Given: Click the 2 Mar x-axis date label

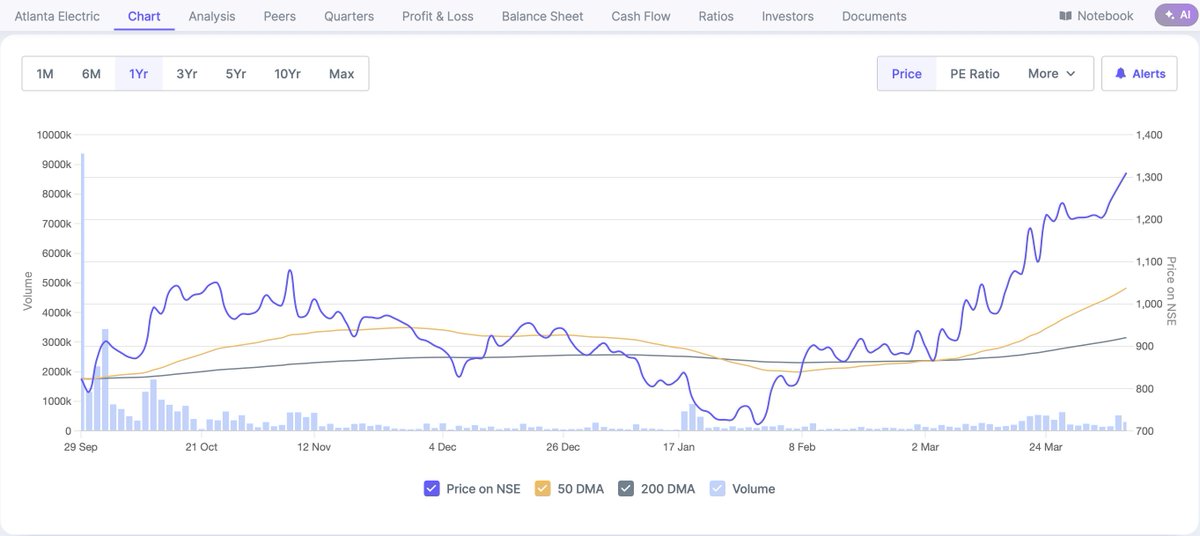Looking at the screenshot, I should [x=925, y=447].
